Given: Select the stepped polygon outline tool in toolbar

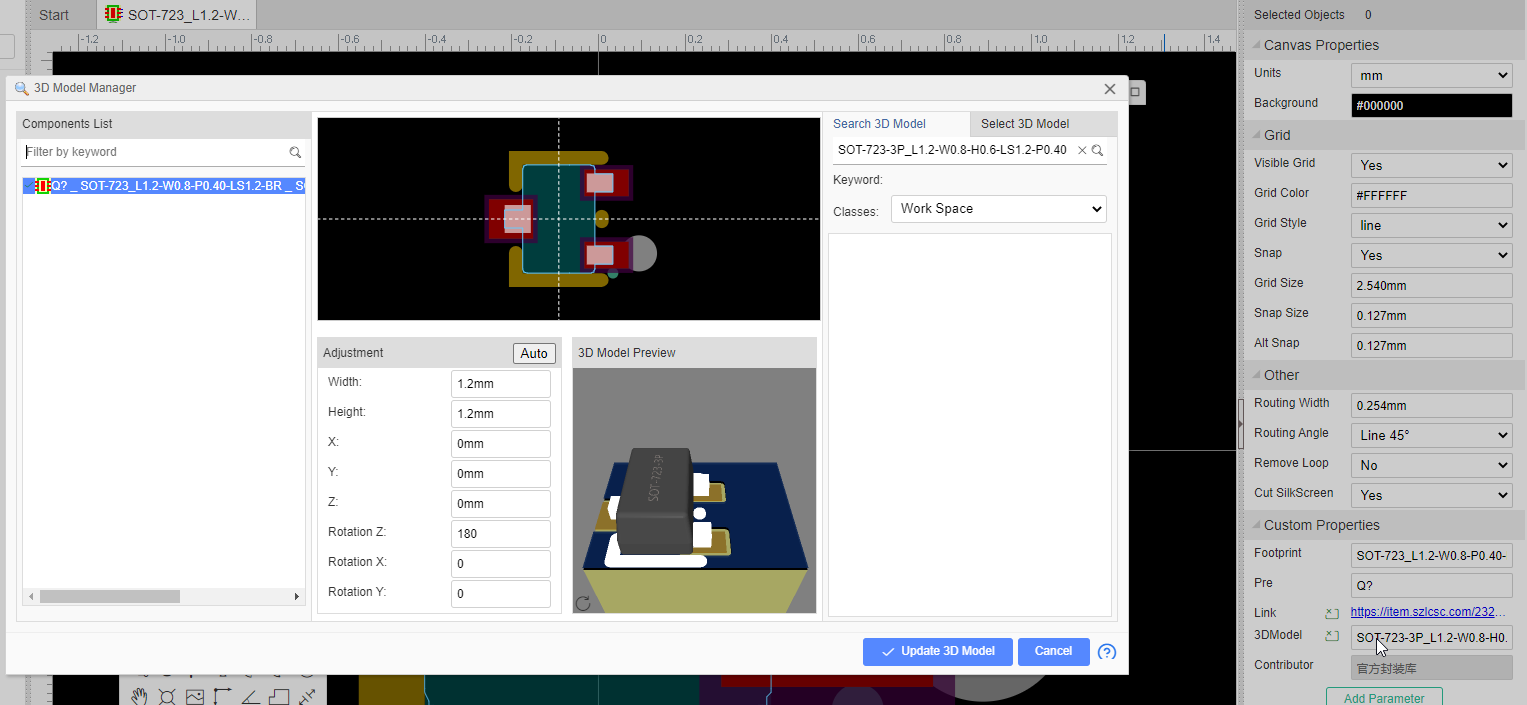Looking at the screenshot, I should 279,695.
